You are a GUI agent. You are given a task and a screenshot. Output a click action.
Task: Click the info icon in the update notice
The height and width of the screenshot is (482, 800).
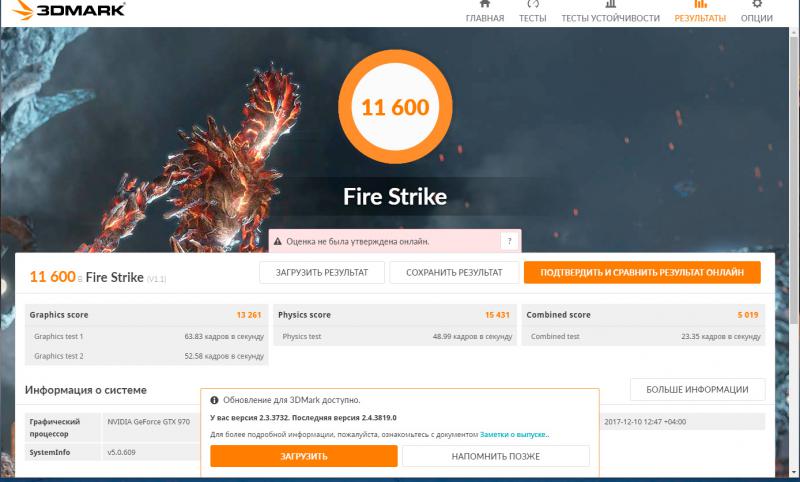point(214,399)
